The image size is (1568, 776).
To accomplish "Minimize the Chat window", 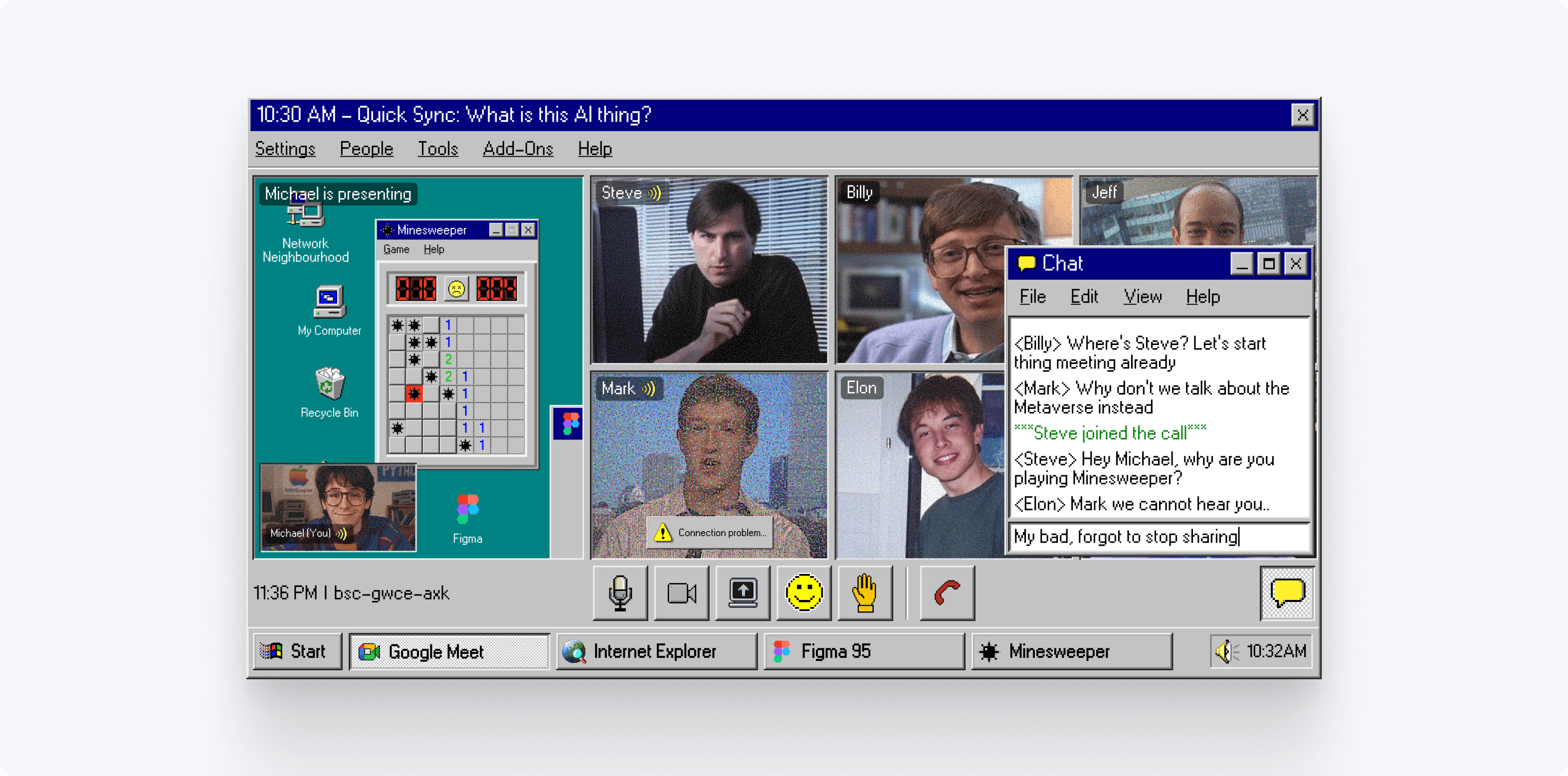I will pyautogui.click(x=1242, y=263).
